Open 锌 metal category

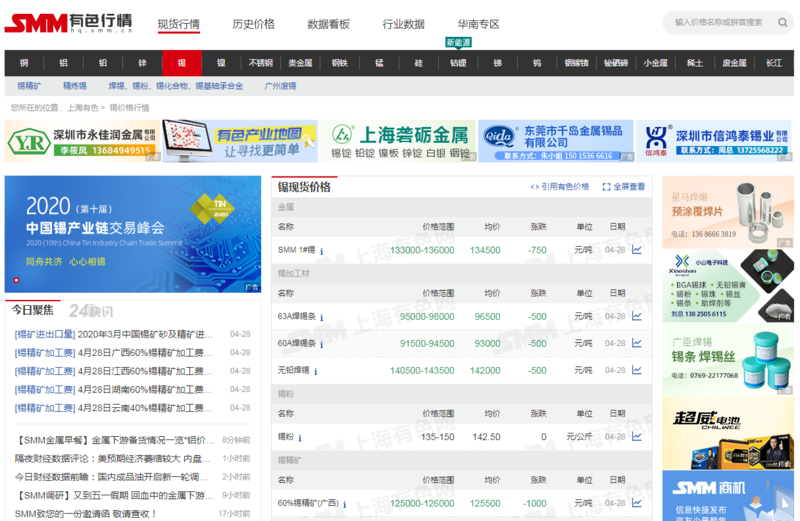[142, 63]
